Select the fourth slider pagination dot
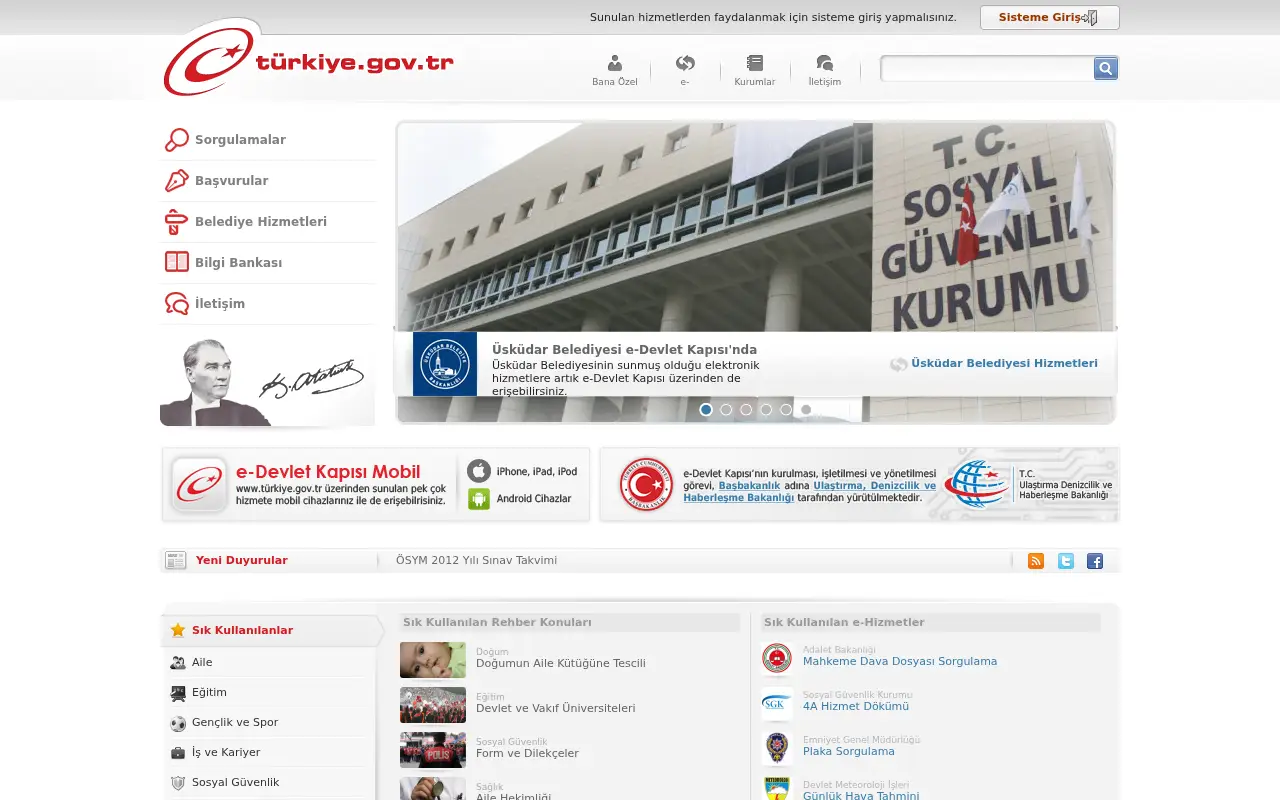This screenshot has width=1280, height=800. click(x=766, y=409)
